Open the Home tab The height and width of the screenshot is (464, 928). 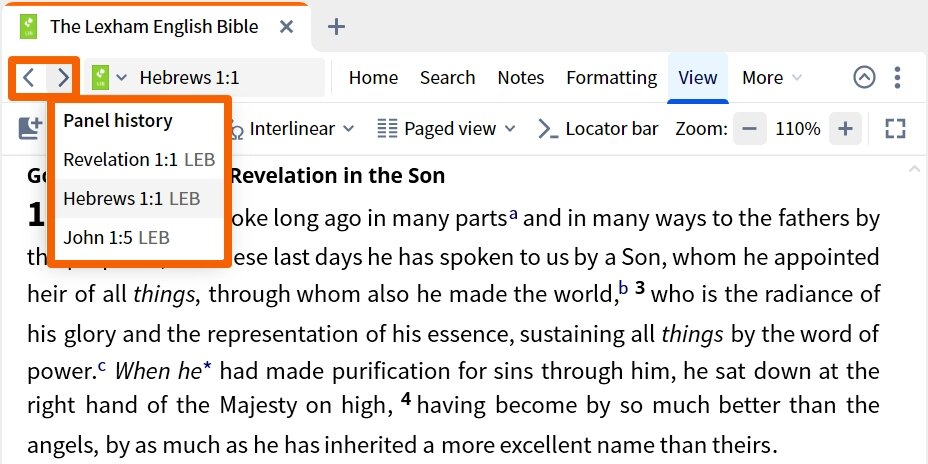[x=373, y=78]
